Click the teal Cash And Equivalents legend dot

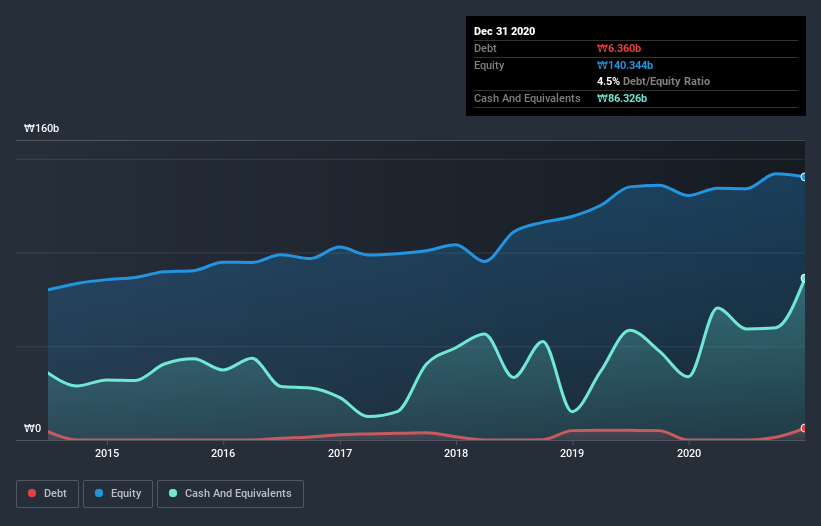point(173,493)
